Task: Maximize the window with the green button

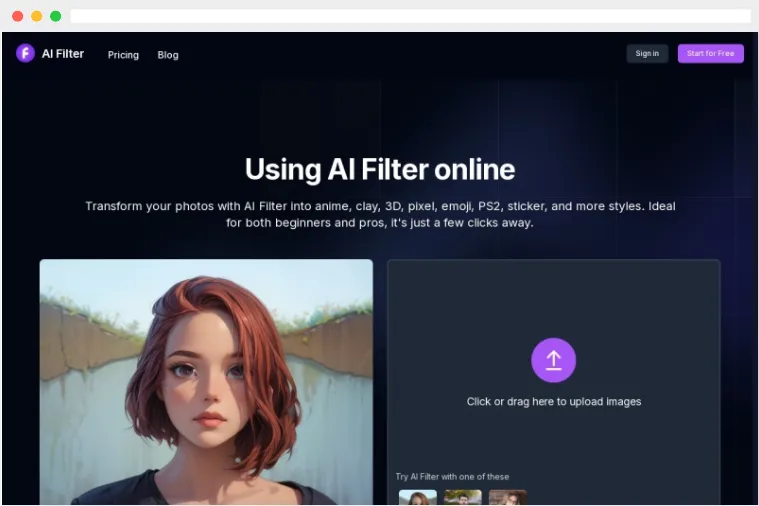Action: 56,16
